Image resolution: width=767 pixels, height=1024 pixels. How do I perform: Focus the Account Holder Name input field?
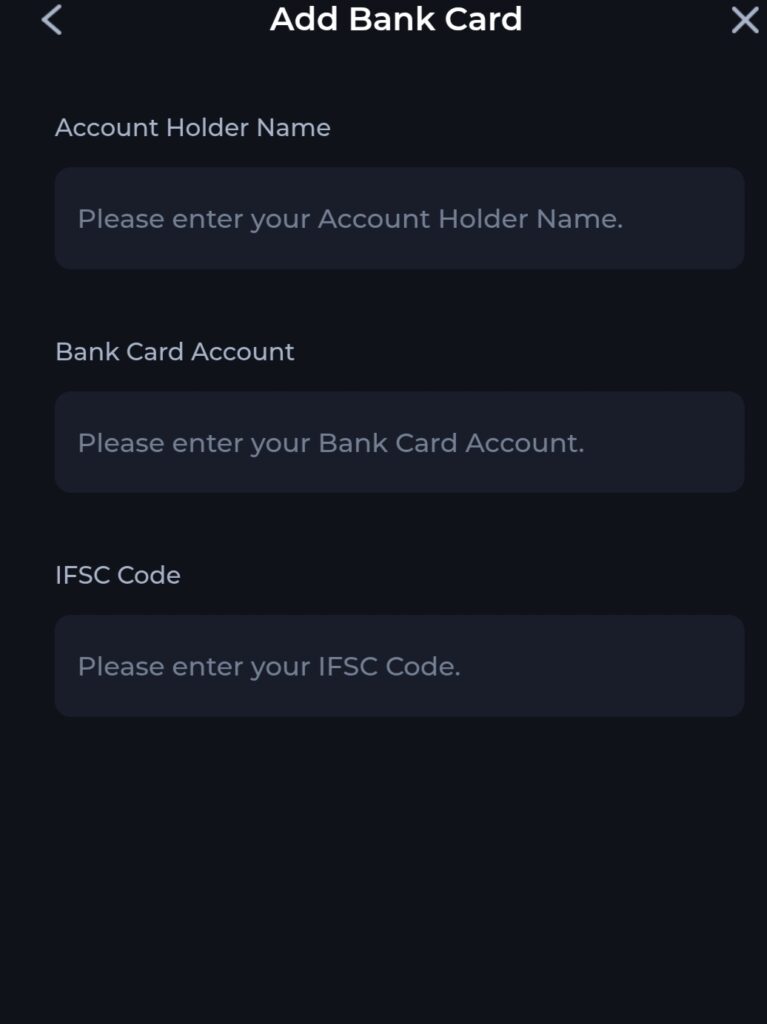coord(399,218)
